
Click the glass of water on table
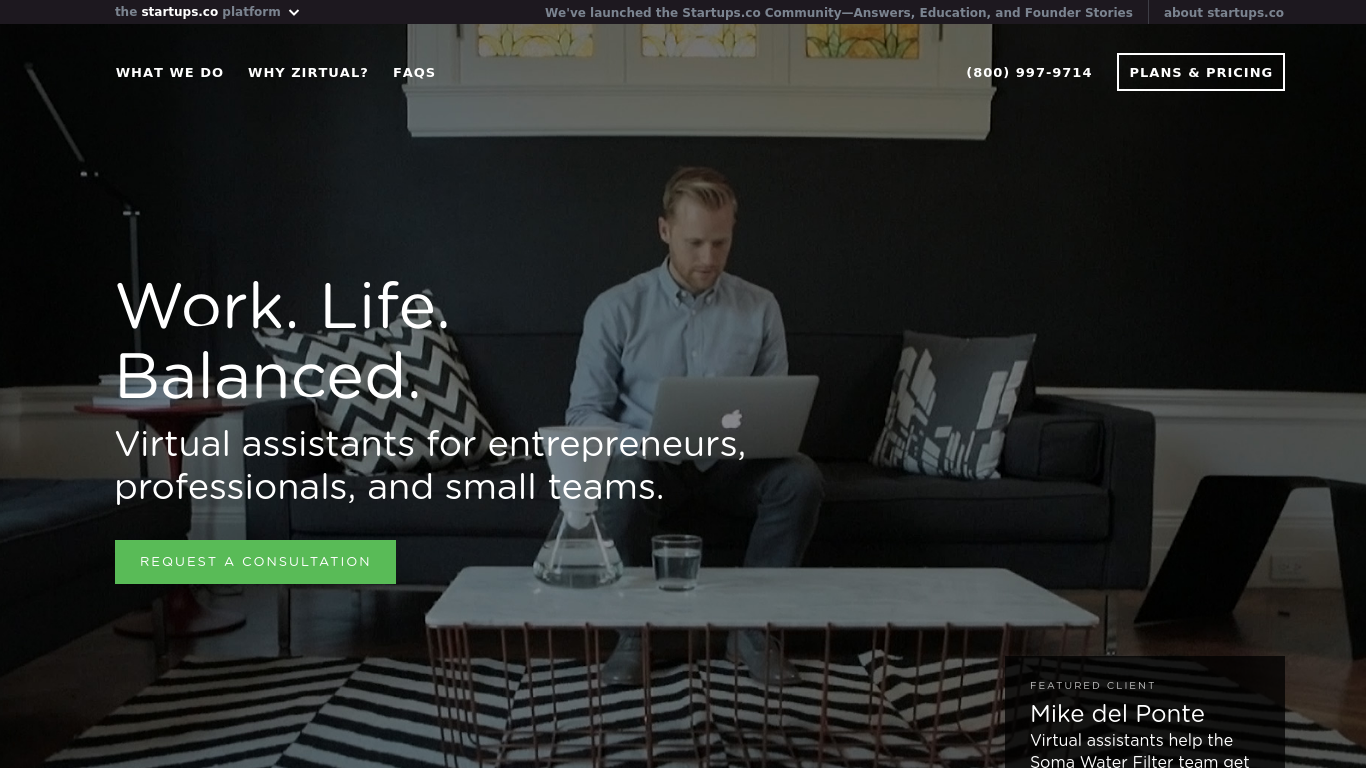(677, 561)
